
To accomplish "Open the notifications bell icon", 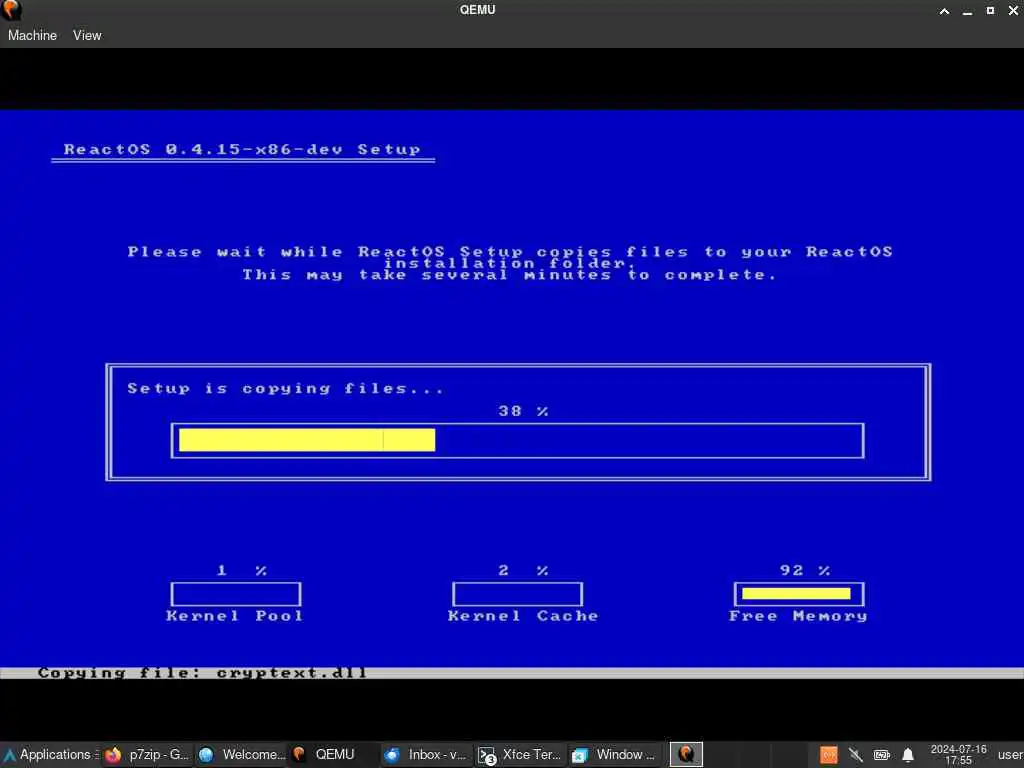I will [908, 755].
